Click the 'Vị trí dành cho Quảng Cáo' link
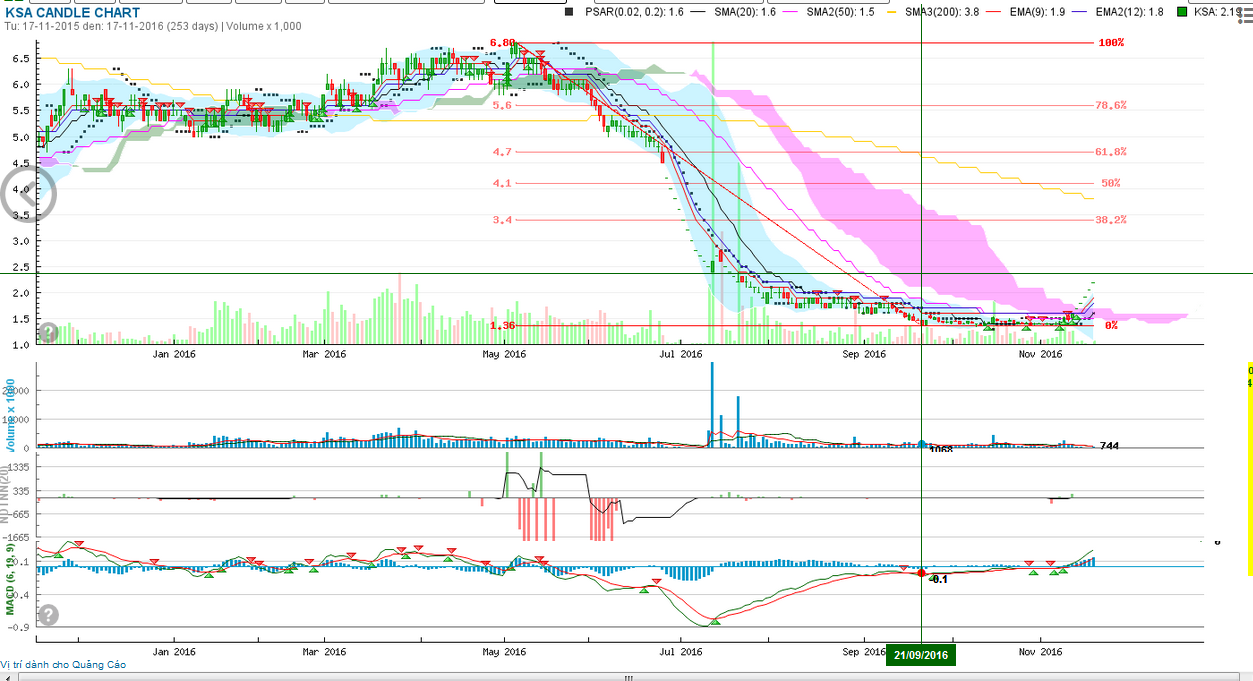This screenshot has width=1253, height=681. [65, 664]
